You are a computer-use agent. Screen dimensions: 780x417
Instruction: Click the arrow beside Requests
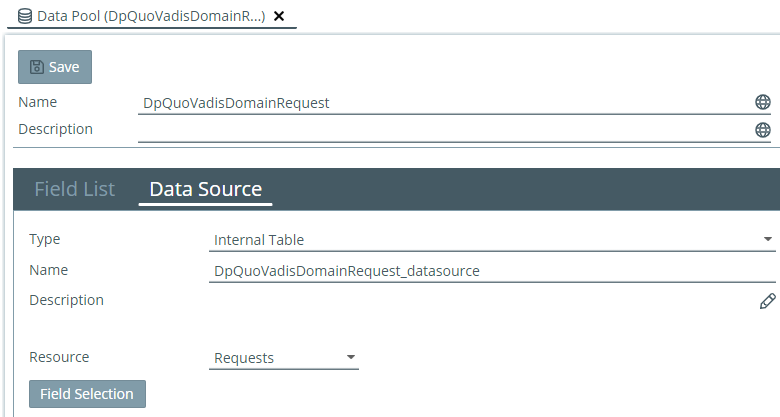tap(350, 358)
